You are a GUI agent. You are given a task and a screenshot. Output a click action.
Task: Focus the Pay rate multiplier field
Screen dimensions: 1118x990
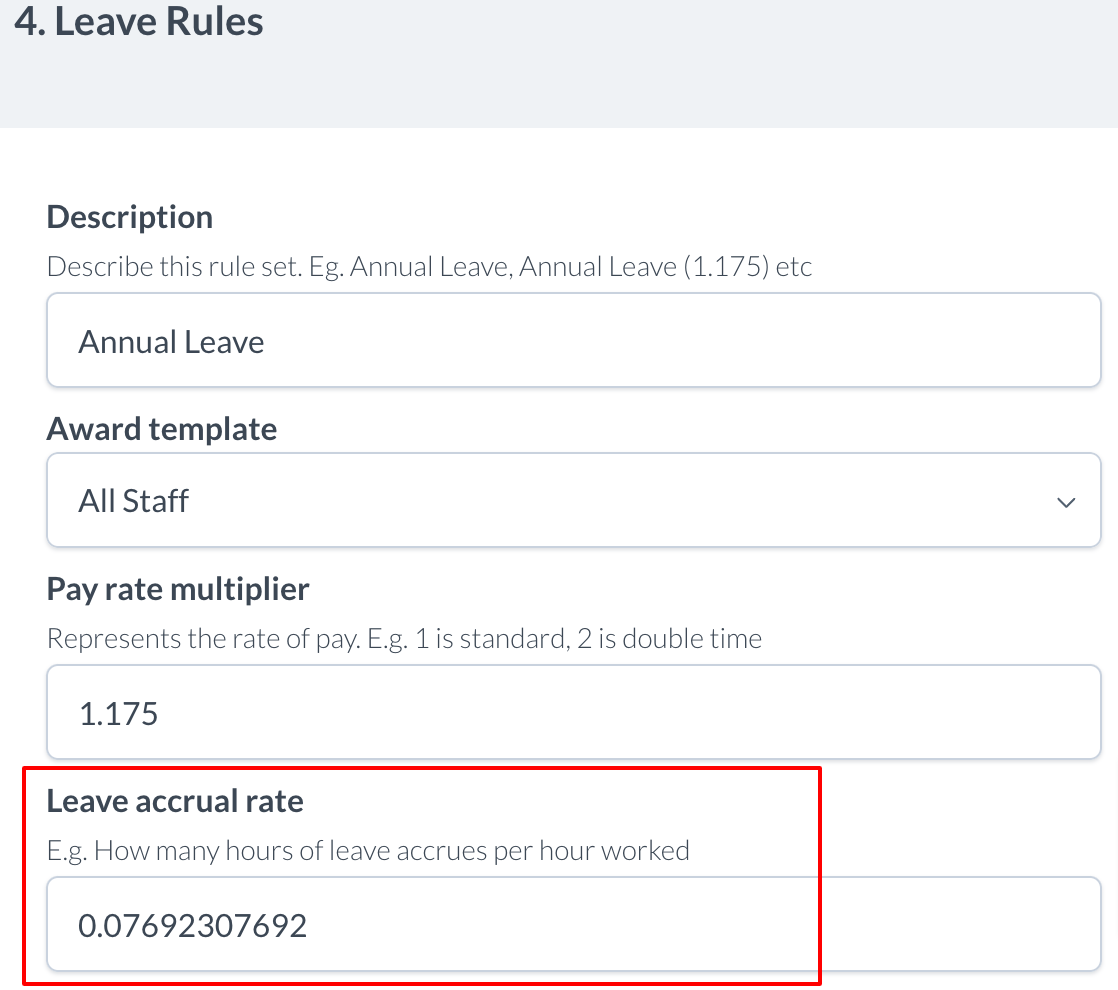[x=573, y=713]
